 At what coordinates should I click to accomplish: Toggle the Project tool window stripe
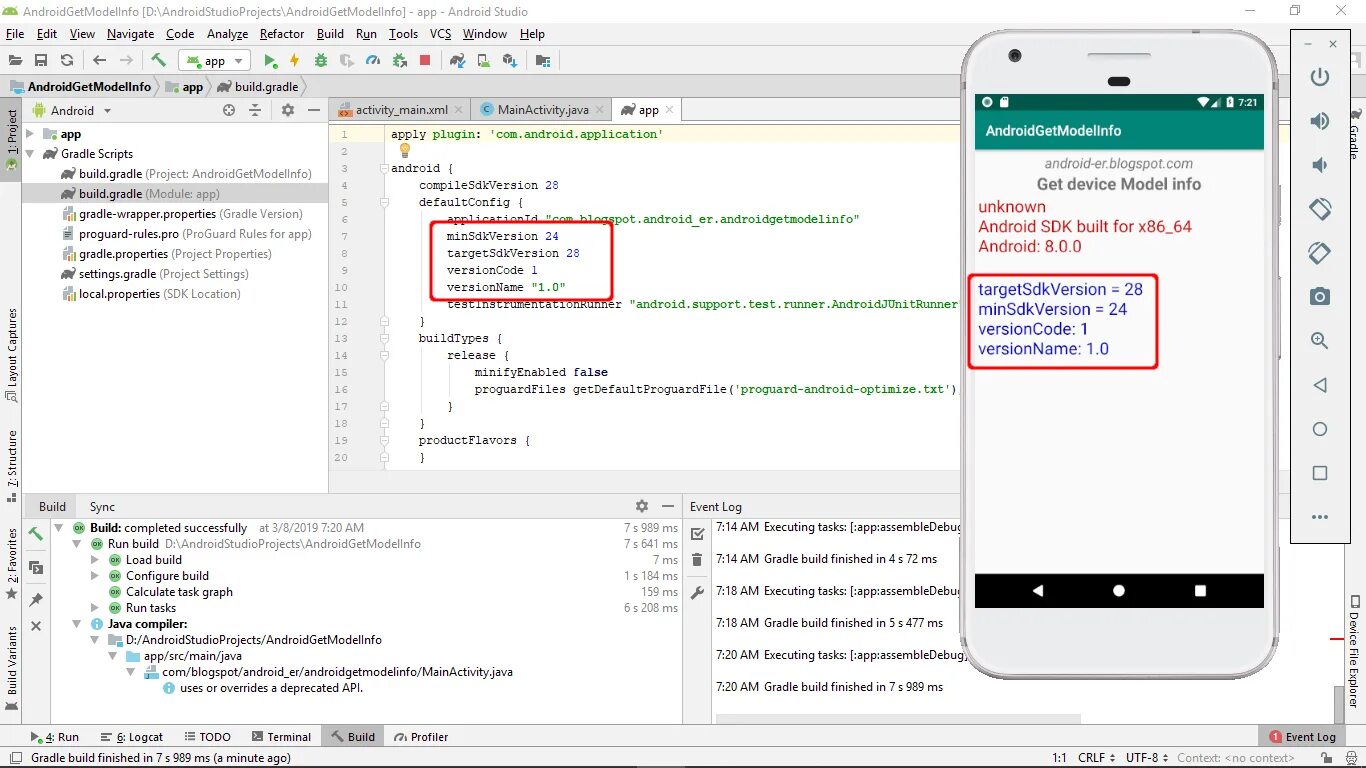(11, 139)
